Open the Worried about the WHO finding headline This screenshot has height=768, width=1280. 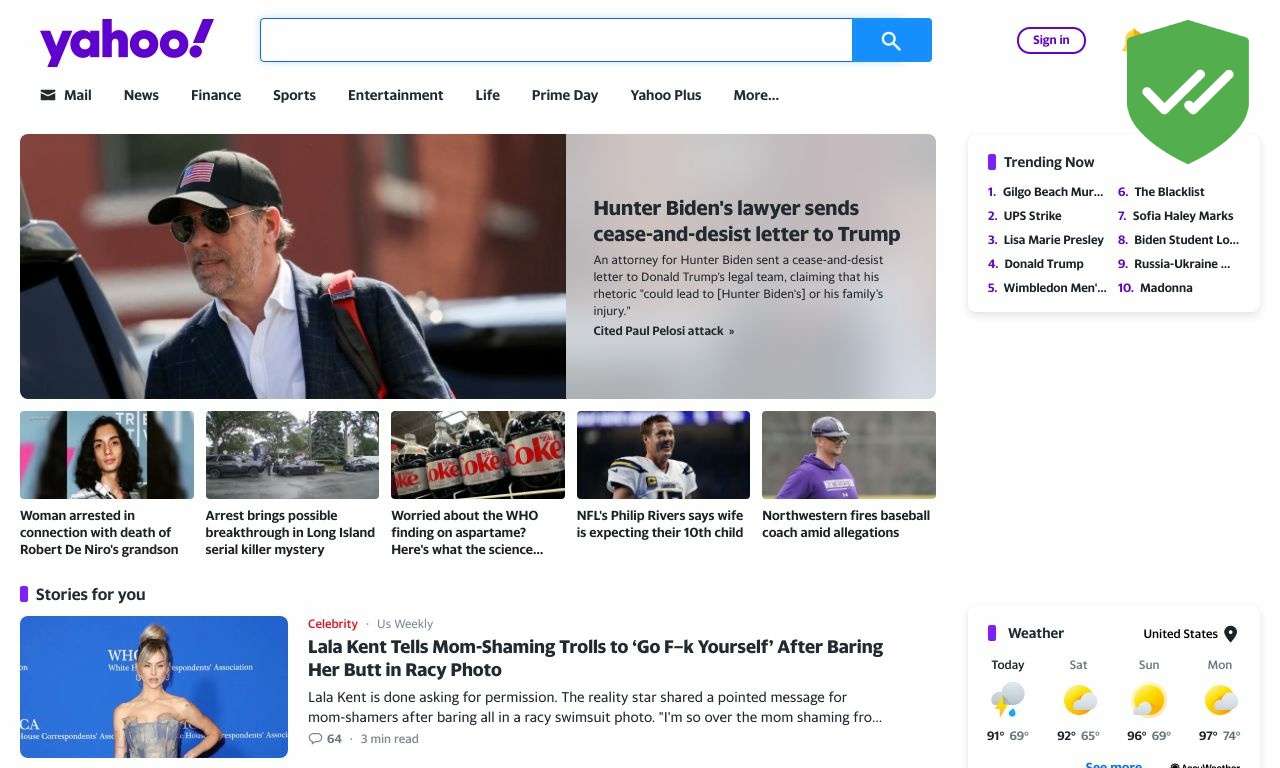(x=467, y=533)
